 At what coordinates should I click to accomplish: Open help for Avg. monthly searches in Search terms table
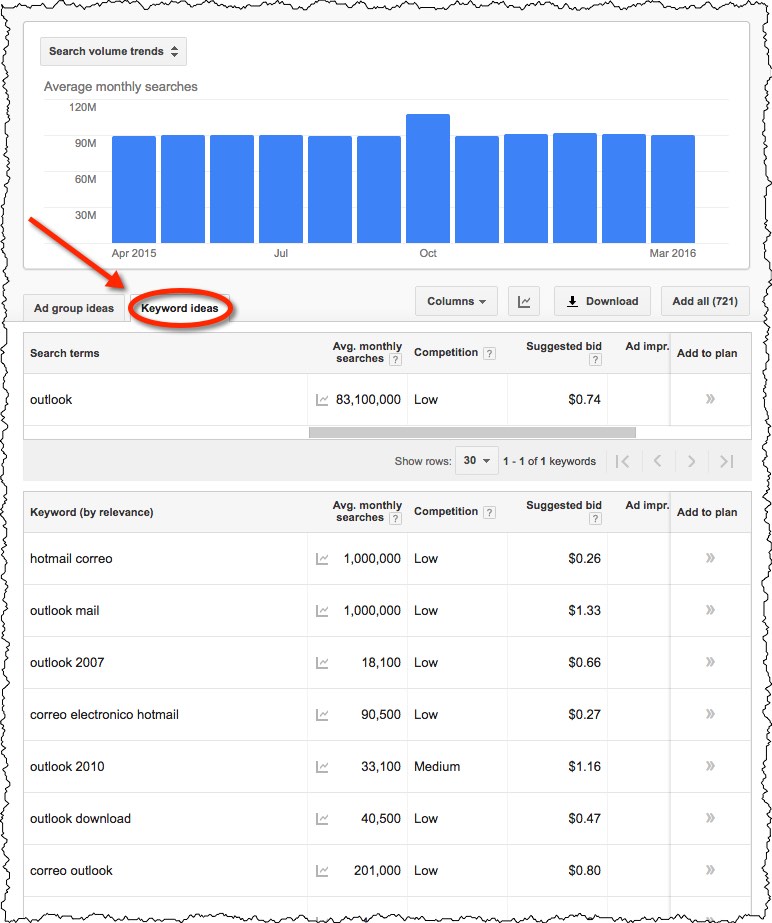tap(396, 359)
